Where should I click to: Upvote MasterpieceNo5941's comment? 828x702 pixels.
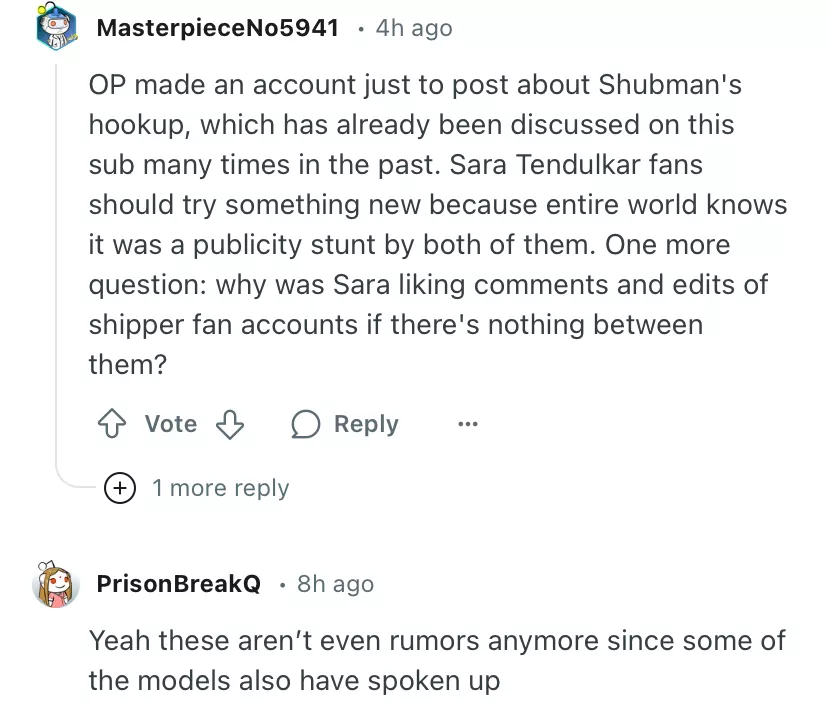pyautogui.click(x=110, y=424)
